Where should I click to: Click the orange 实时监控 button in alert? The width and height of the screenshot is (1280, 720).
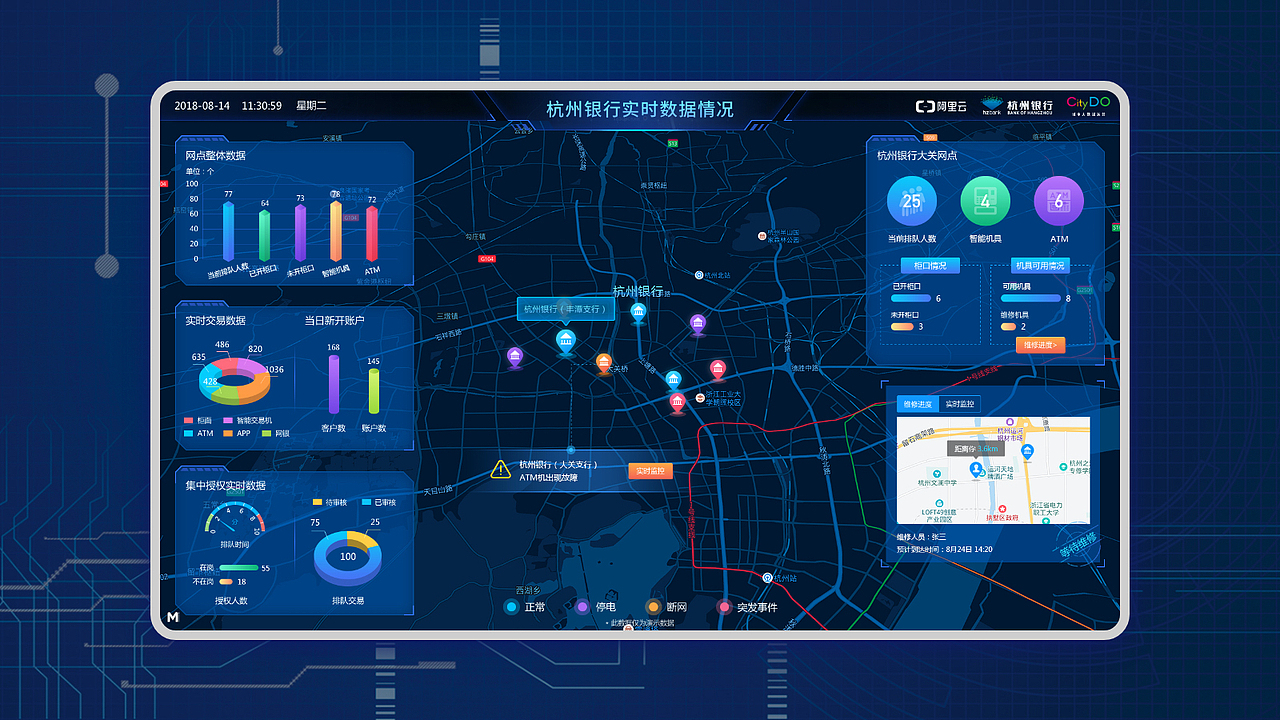pyautogui.click(x=650, y=471)
